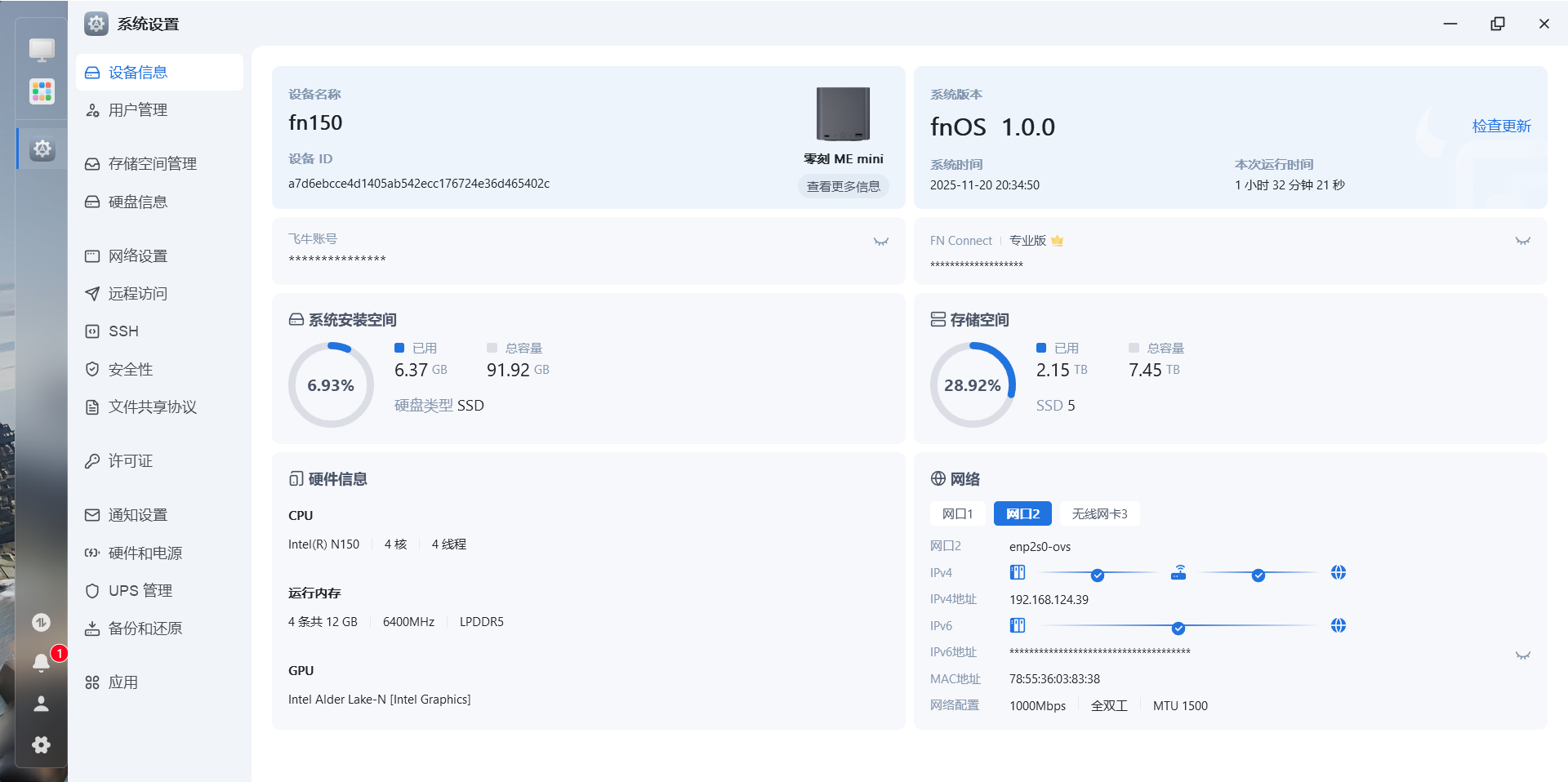This screenshot has width=1568, height=782.
Task: Switch to the 网口1 network tab
Action: pyautogui.click(x=957, y=513)
